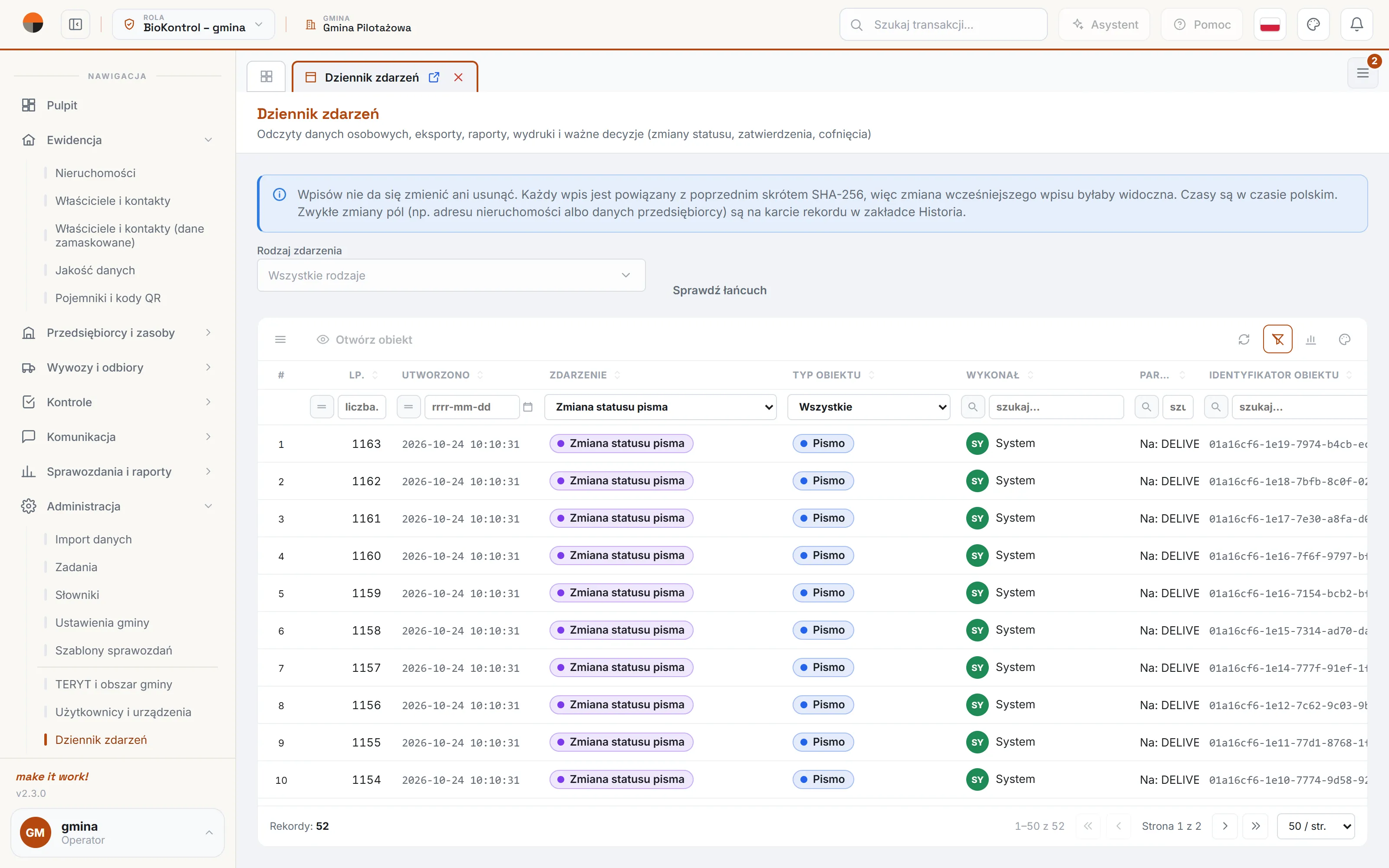Open the Zdarzenie column filter dropdown
The width and height of the screenshot is (1389, 868).
(x=660, y=407)
